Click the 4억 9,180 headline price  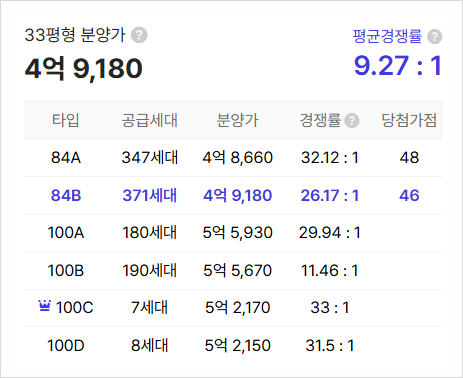tap(84, 69)
